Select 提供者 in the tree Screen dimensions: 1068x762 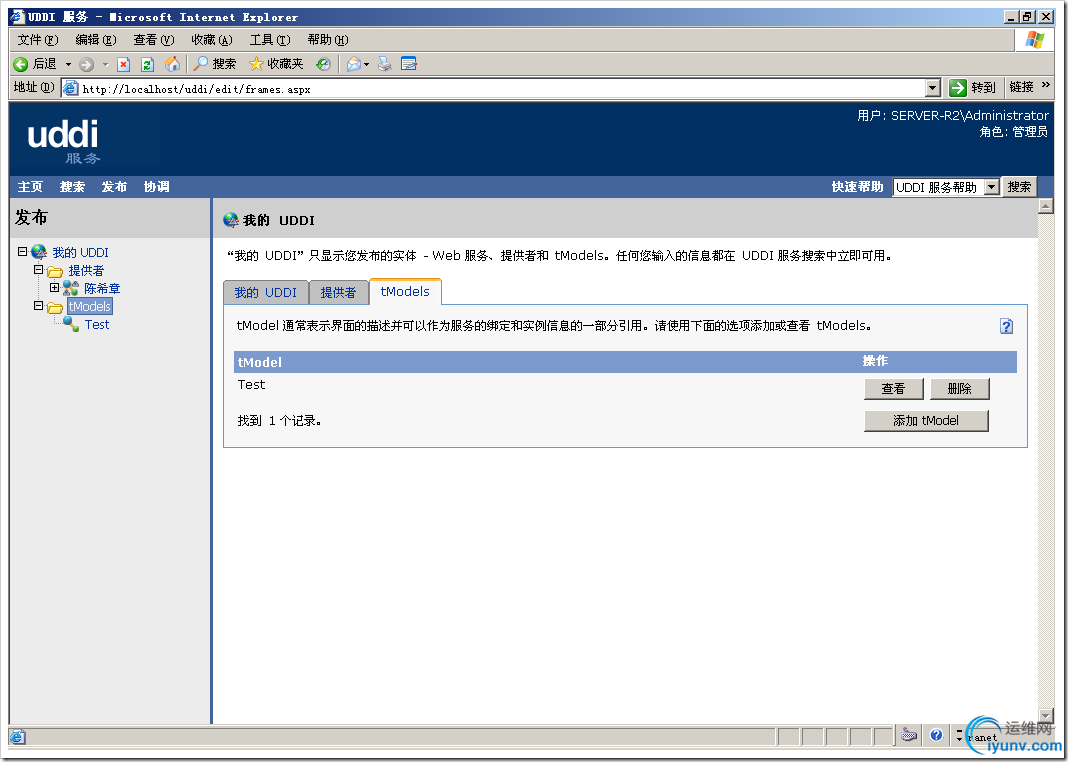pyautogui.click(x=87, y=271)
